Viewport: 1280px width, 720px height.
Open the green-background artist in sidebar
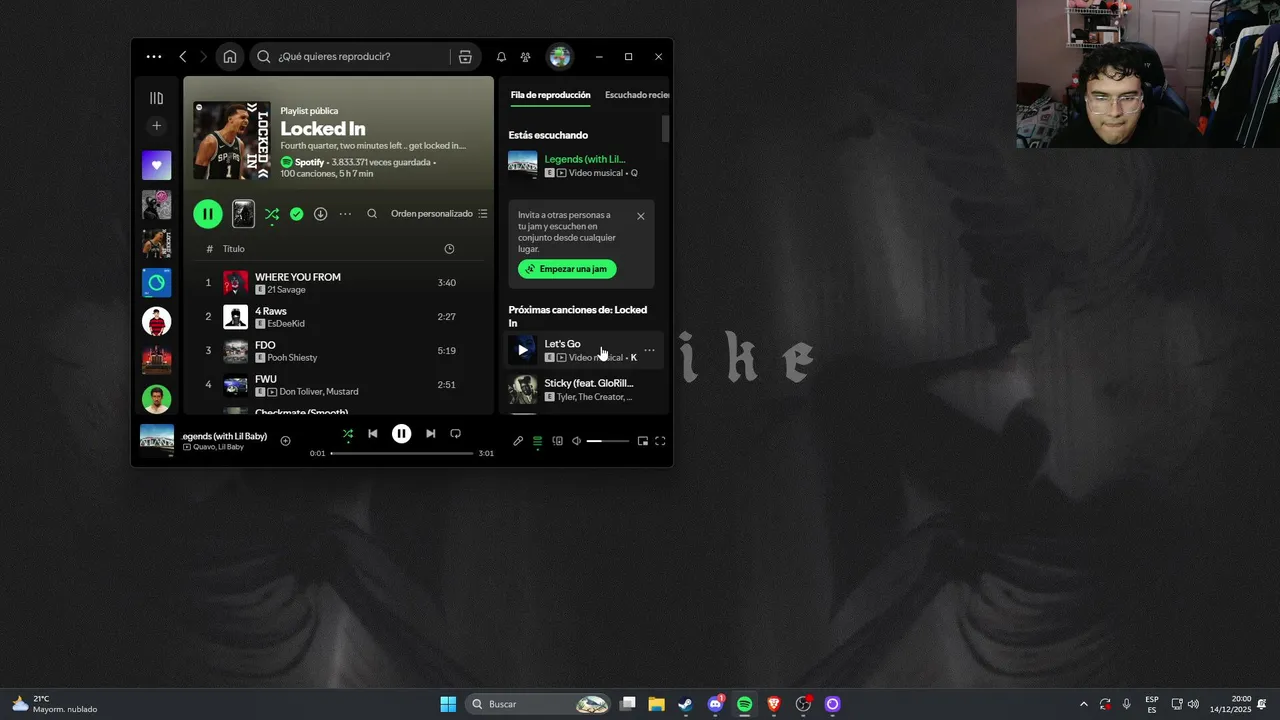[x=156, y=399]
